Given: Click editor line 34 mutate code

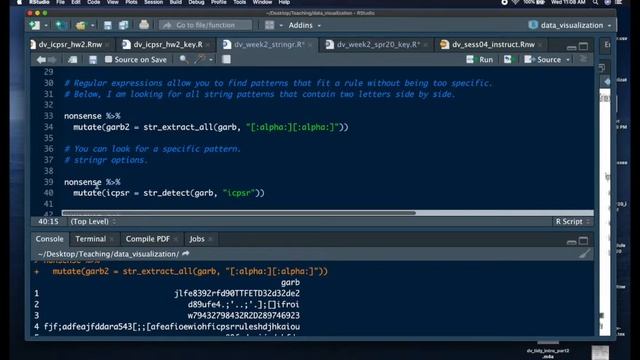Looking at the screenshot, I should [x=211, y=127].
